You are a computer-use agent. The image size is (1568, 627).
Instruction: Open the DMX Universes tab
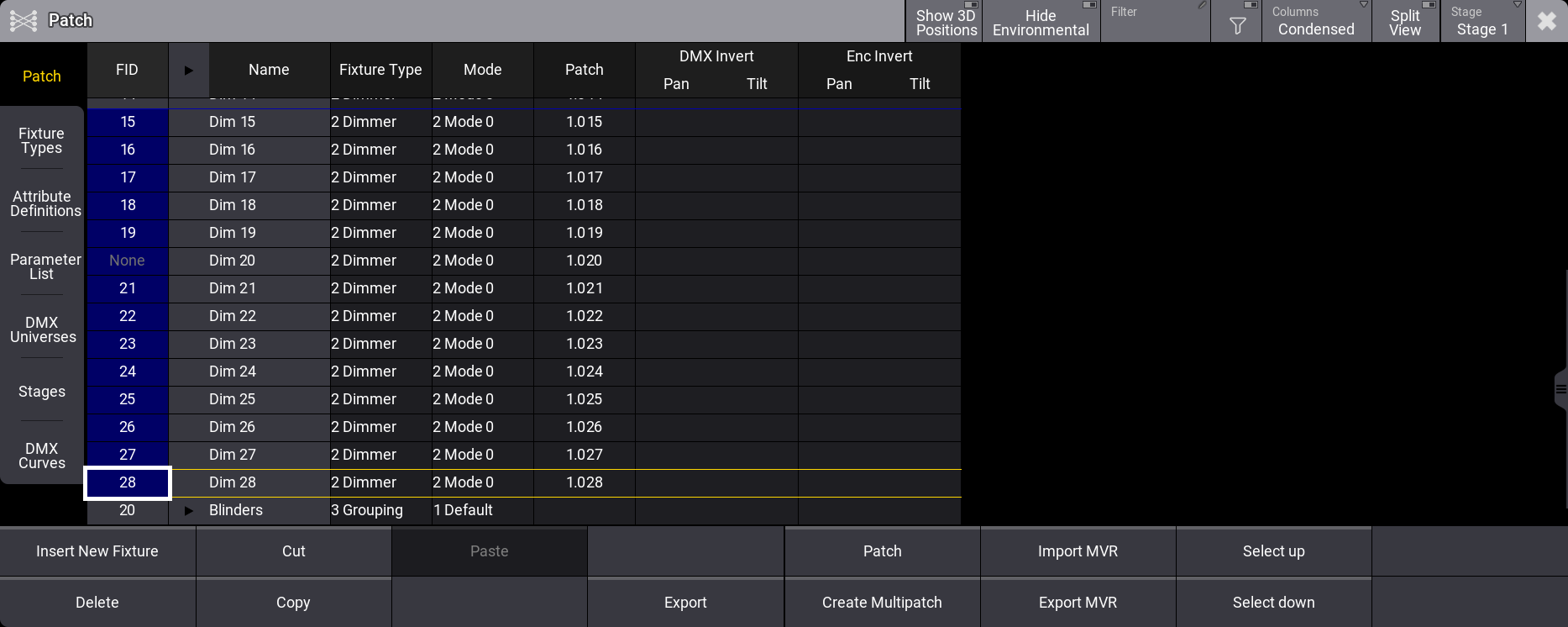pyautogui.click(x=42, y=329)
